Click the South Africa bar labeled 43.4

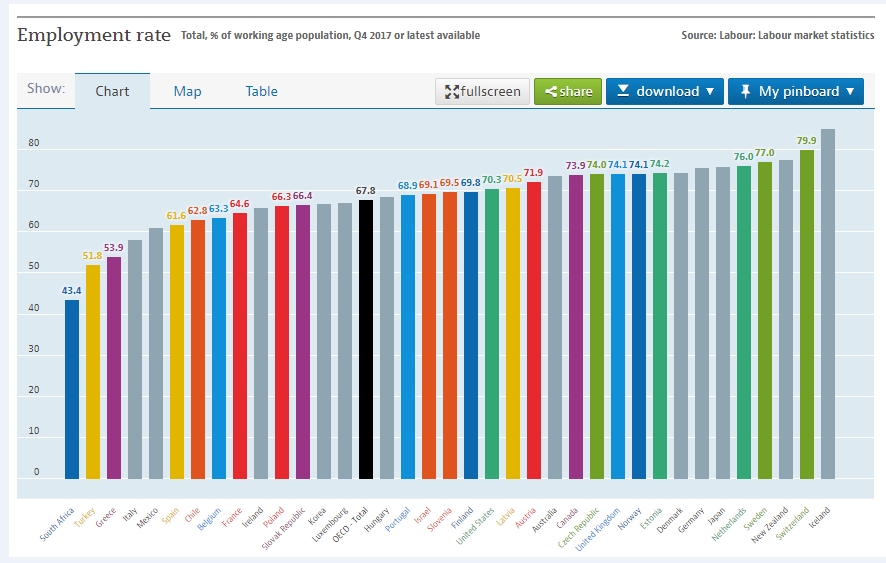pyautogui.click(x=72, y=389)
